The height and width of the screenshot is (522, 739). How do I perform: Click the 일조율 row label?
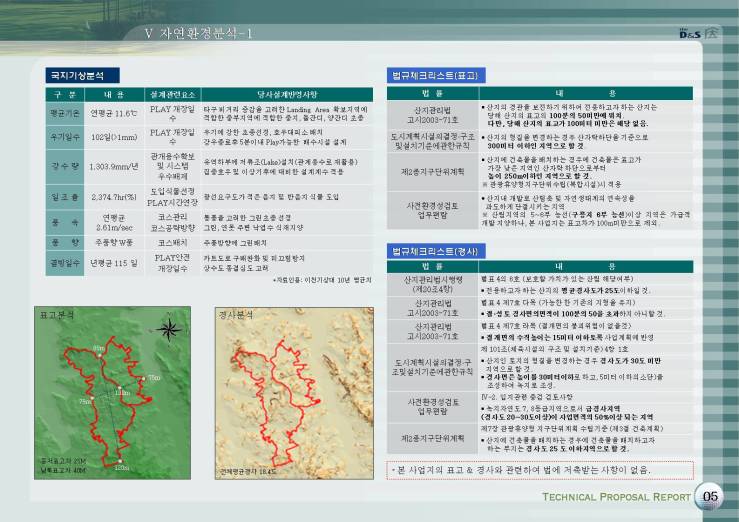click(x=58, y=197)
